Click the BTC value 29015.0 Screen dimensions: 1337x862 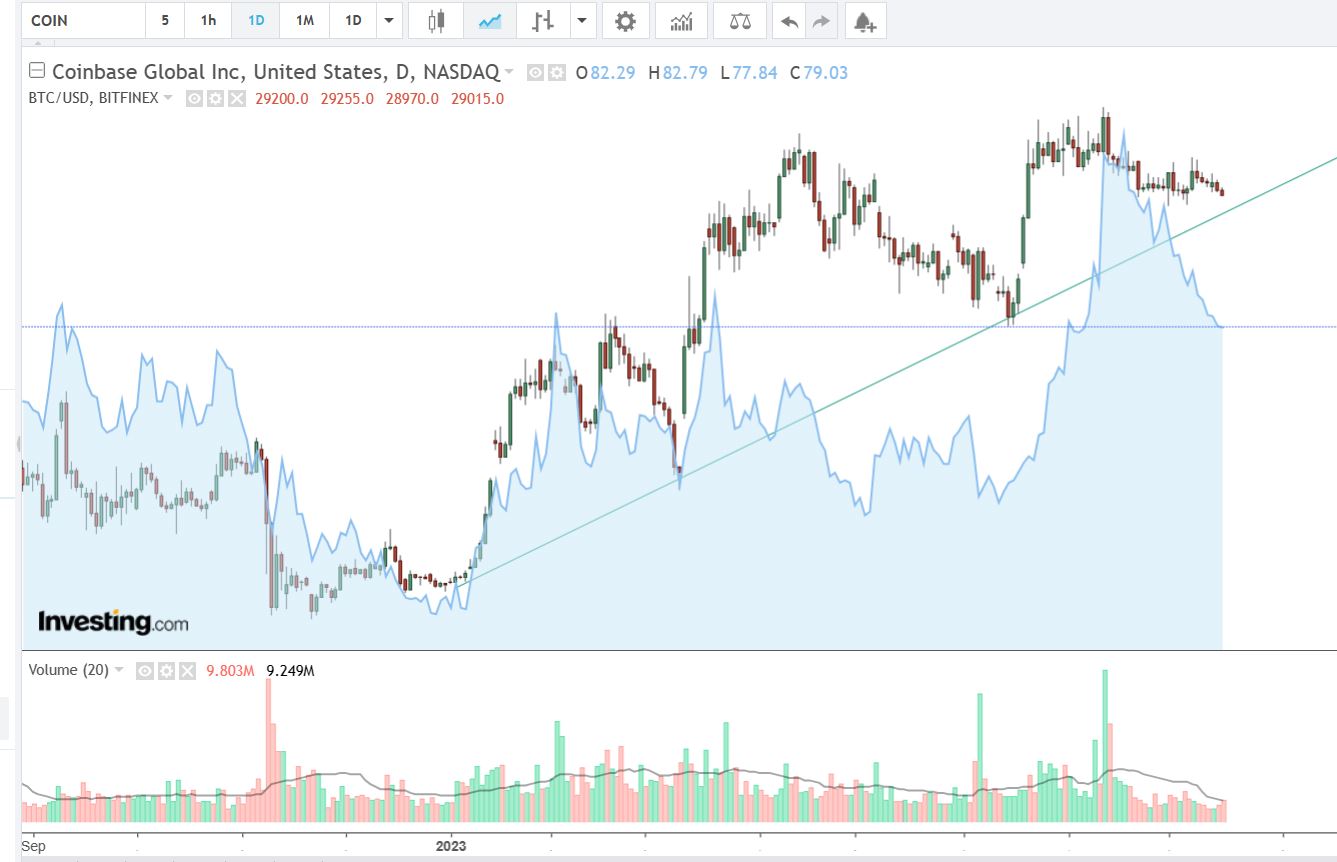tap(478, 98)
